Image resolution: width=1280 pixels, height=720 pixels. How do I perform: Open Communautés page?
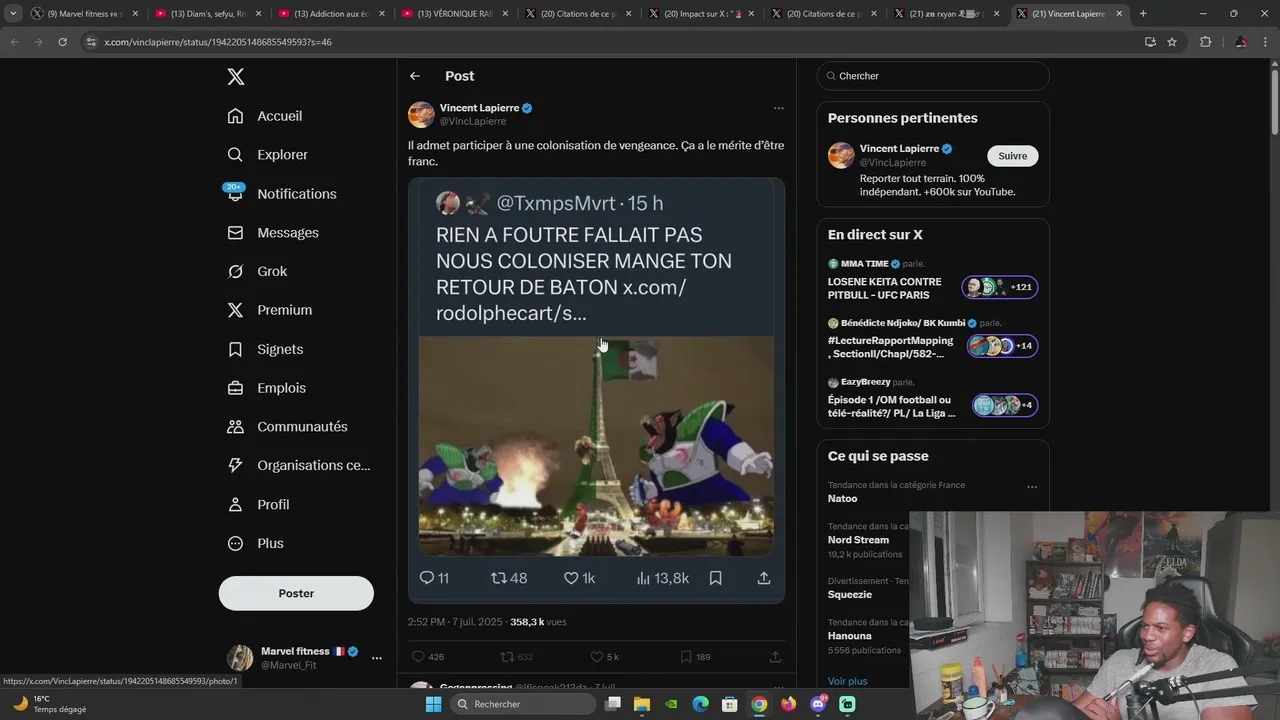[x=287, y=427]
